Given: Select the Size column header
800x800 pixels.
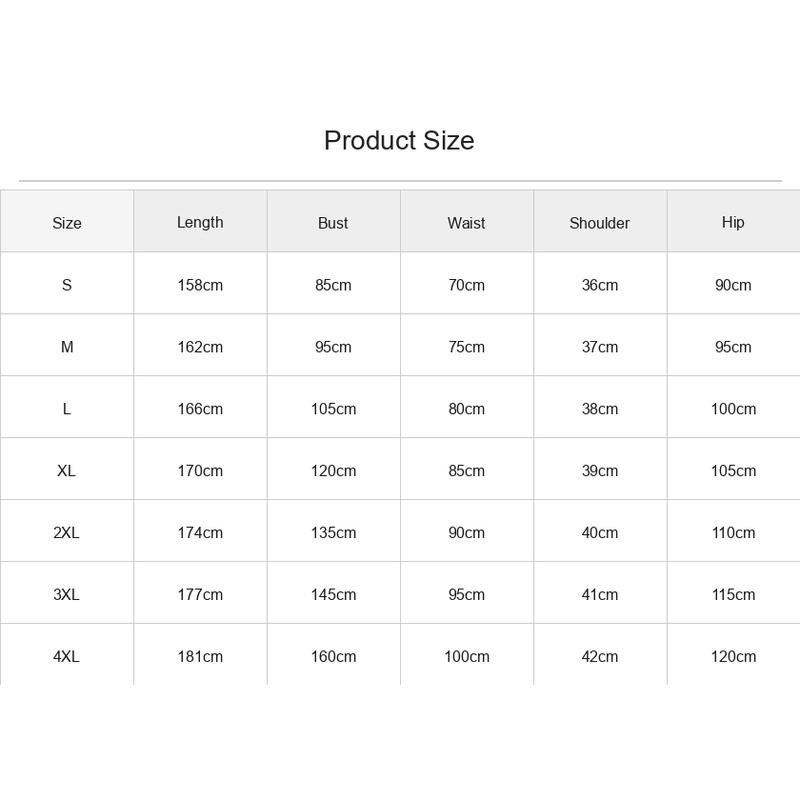Looking at the screenshot, I should 67,223.
